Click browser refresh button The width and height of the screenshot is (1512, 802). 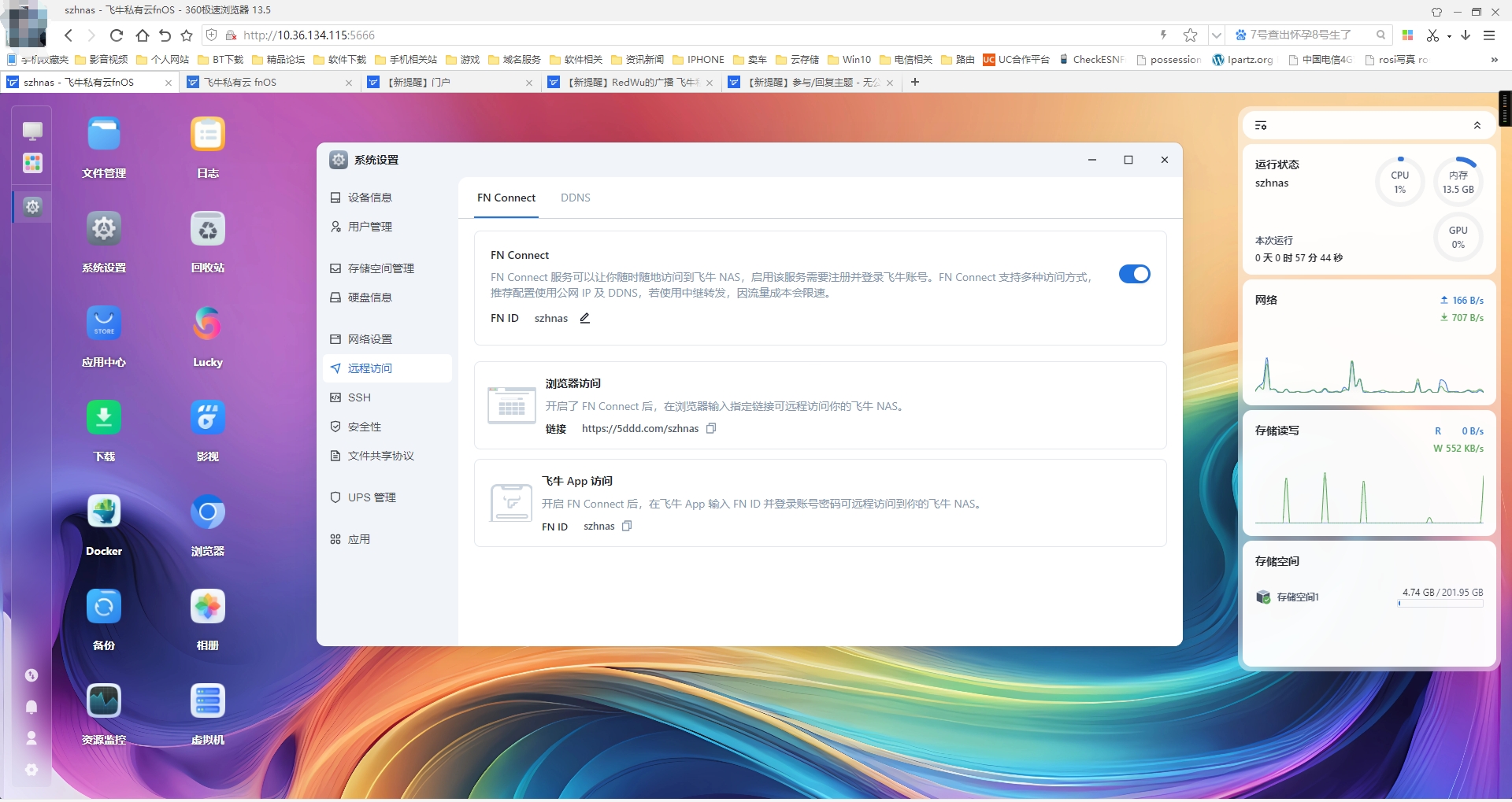[x=117, y=35]
